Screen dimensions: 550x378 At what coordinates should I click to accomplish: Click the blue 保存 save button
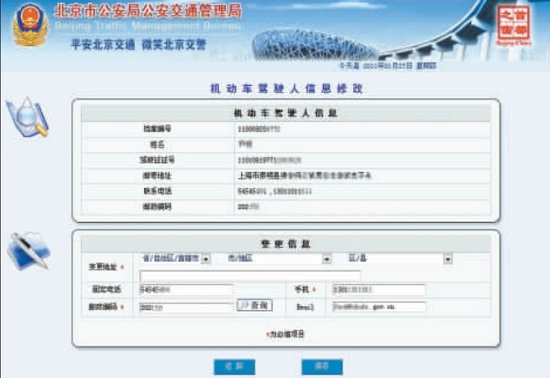(x=322, y=367)
